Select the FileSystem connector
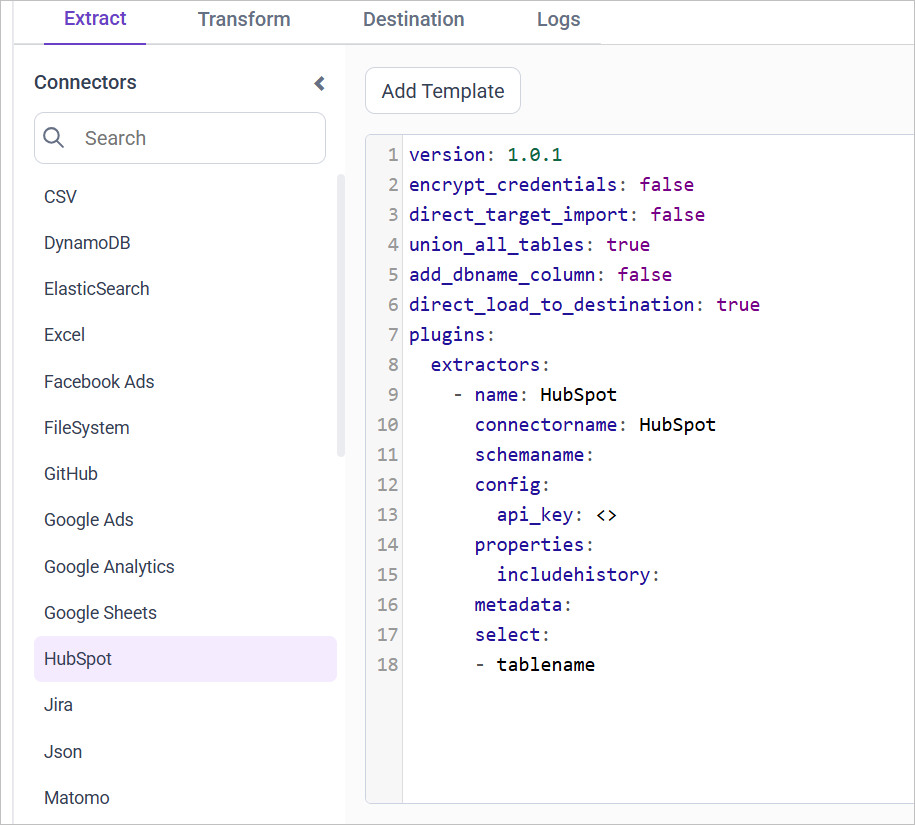This screenshot has width=915, height=825. 86,427
